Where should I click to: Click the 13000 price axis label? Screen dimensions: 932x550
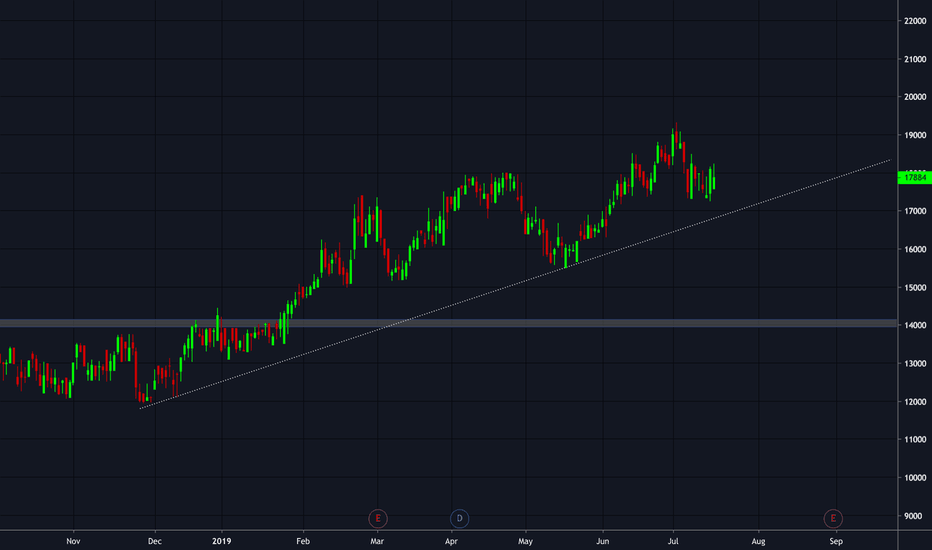click(915, 363)
